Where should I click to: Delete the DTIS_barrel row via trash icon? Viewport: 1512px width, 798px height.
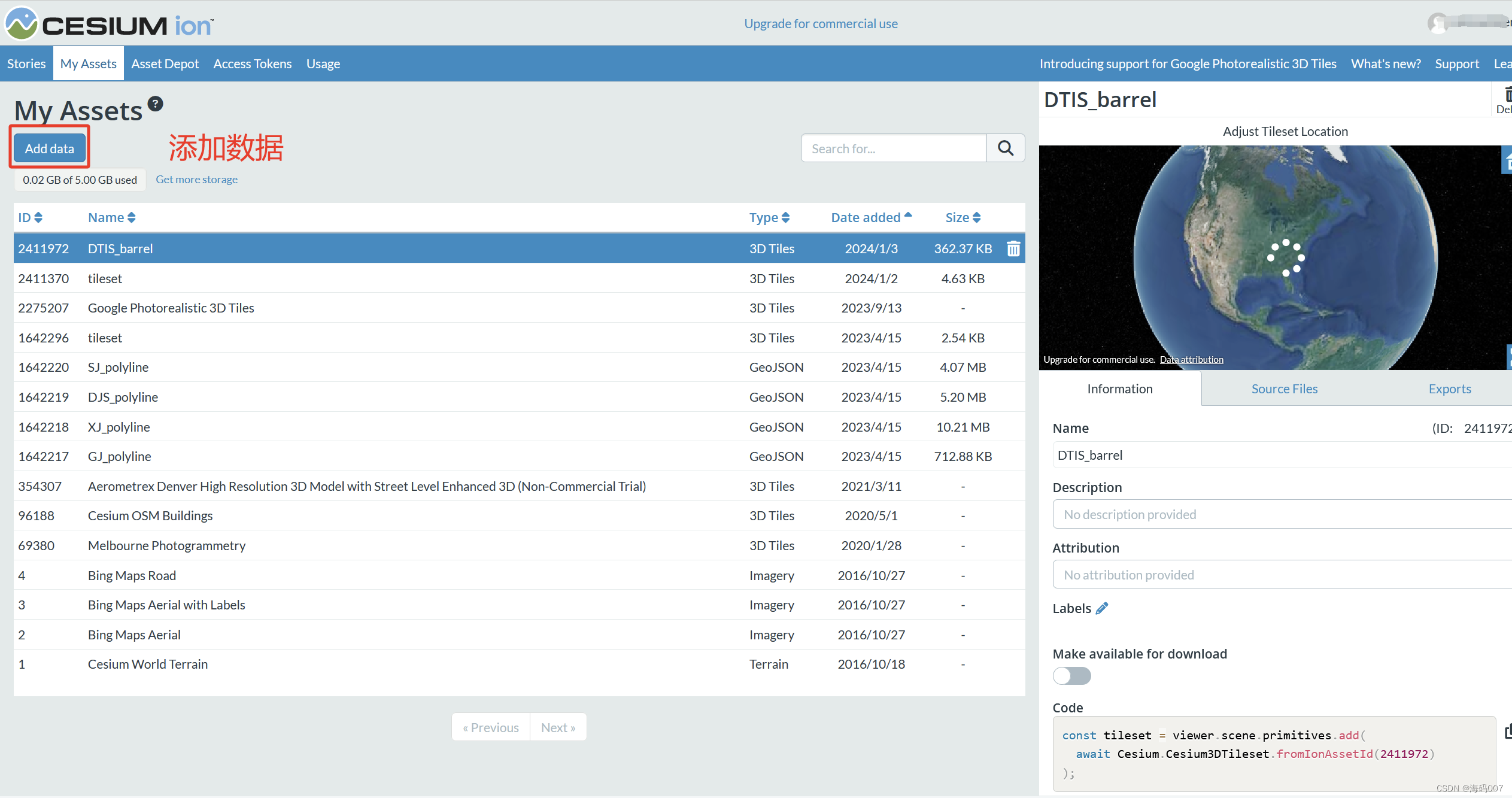1013,248
